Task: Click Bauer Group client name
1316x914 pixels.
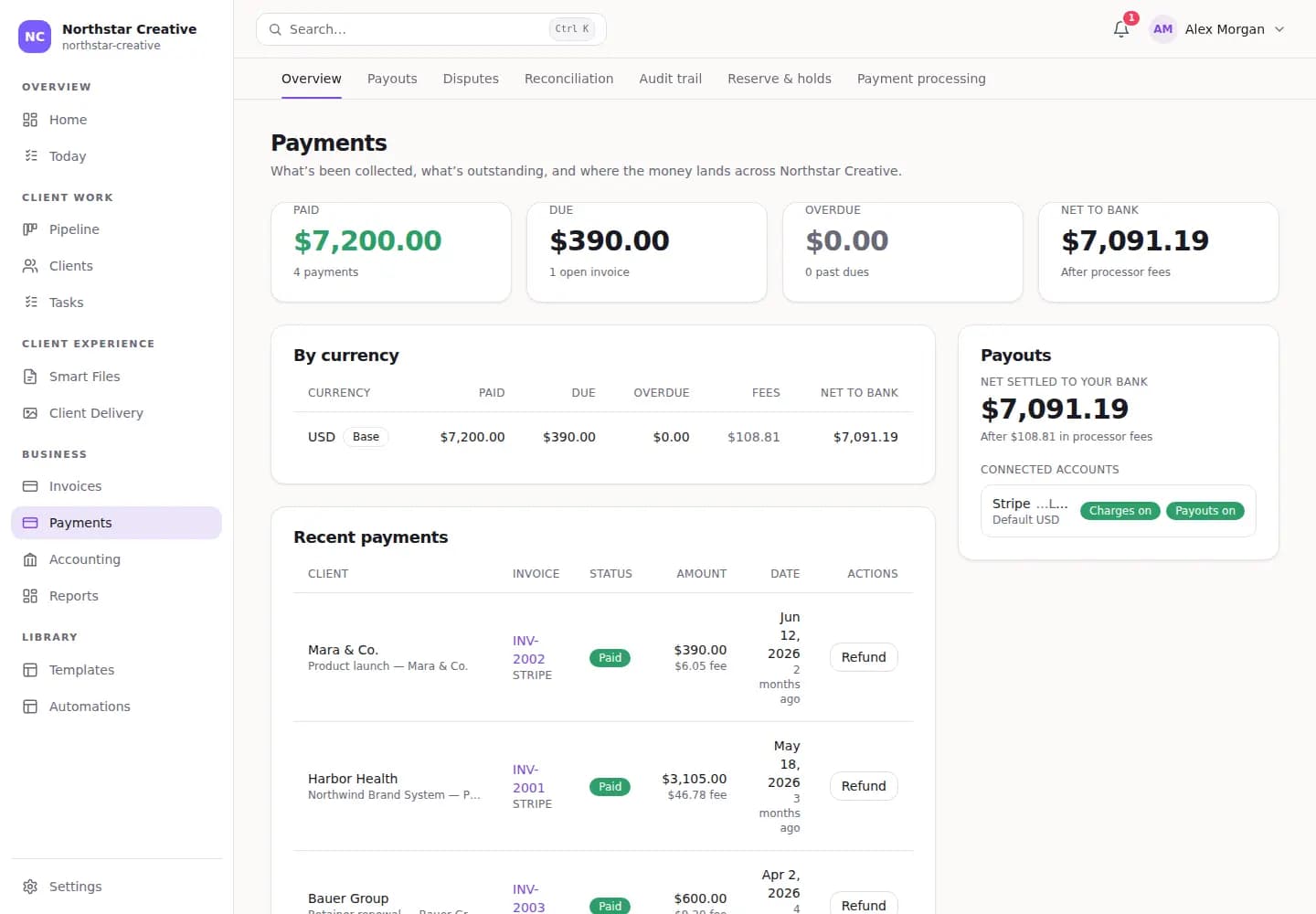Action: click(x=348, y=898)
